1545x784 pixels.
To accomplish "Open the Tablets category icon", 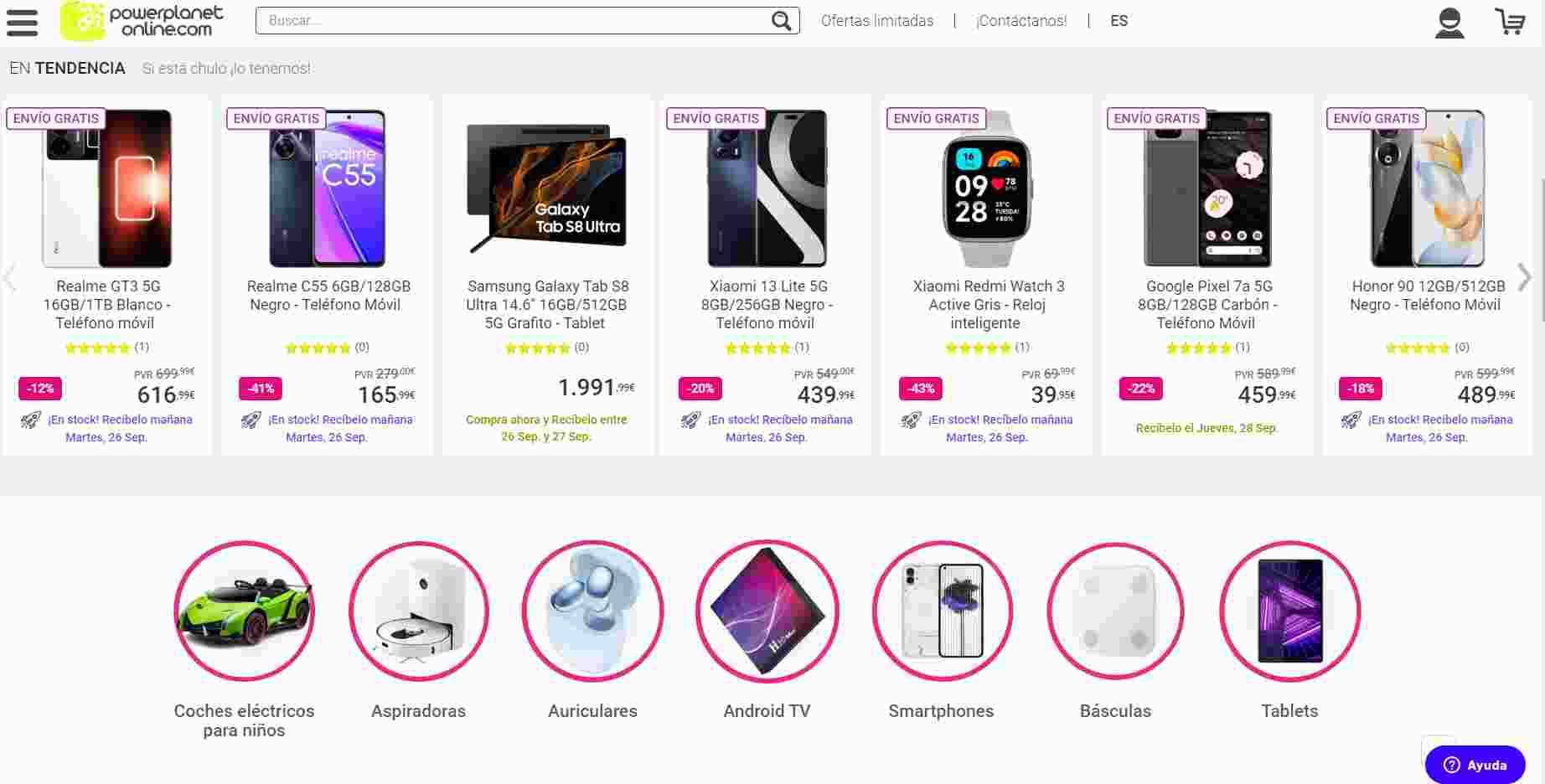I will pyautogui.click(x=1289, y=611).
